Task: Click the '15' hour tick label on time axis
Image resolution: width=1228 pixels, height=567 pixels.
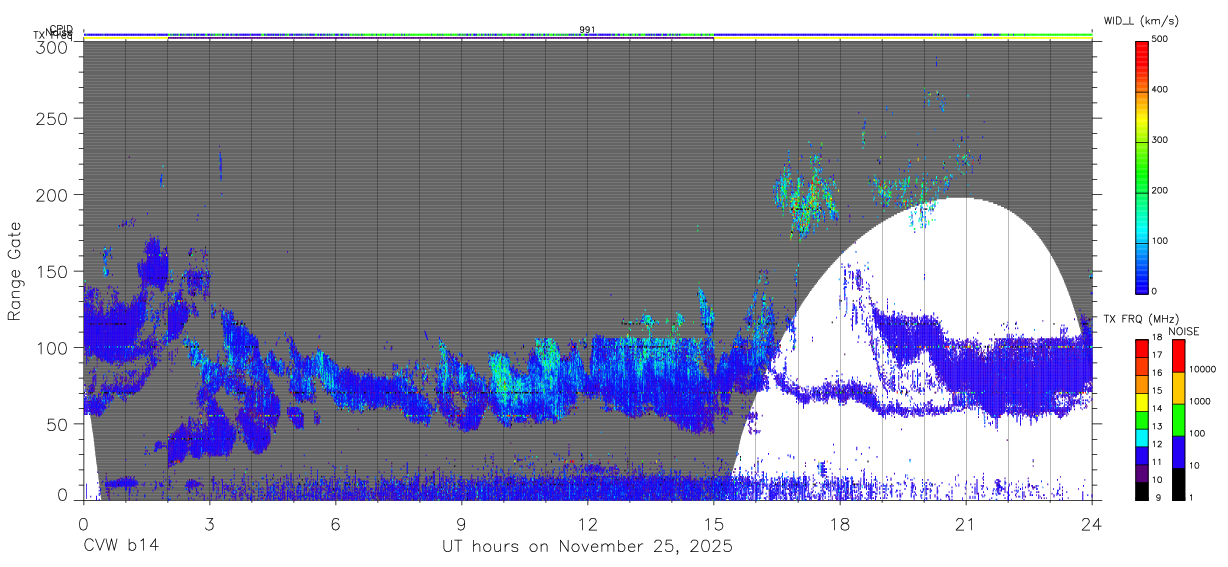Action: click(714, 523)
